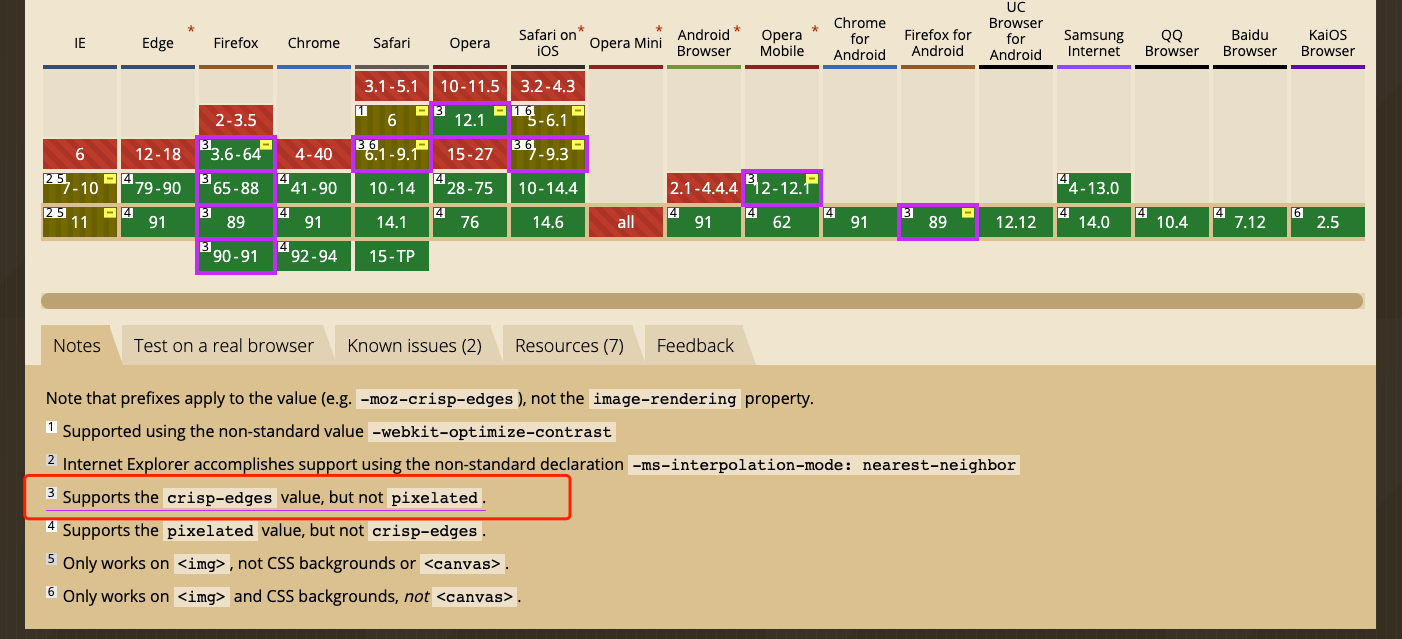Select the Firefox 65-88 version cell
The height and width of the screenshot is (639, 1402).
236,188
